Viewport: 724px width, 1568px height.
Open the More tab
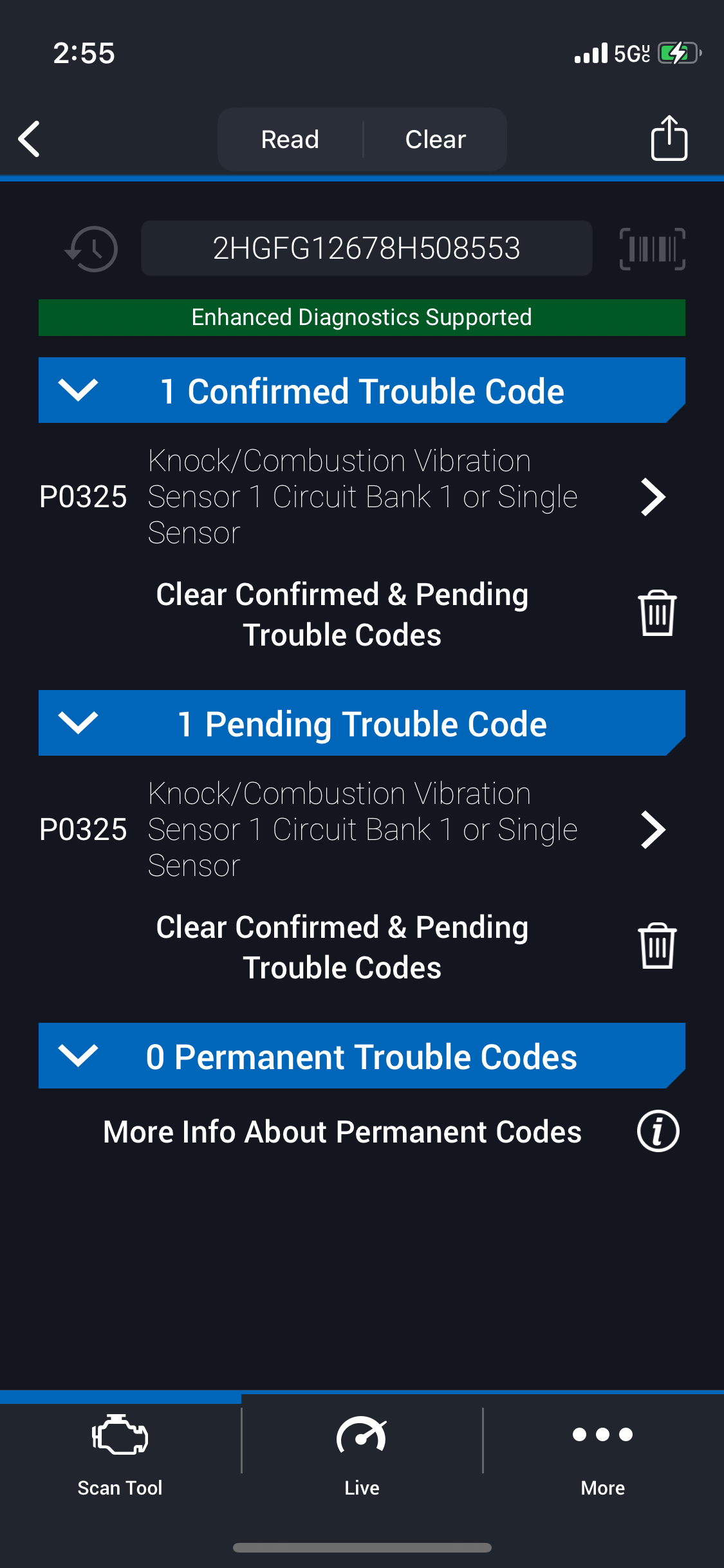603,1453
